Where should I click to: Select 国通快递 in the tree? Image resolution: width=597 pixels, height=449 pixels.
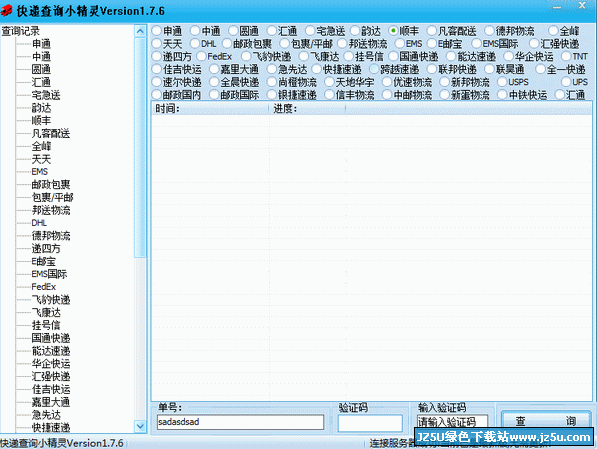click(51, 338)
